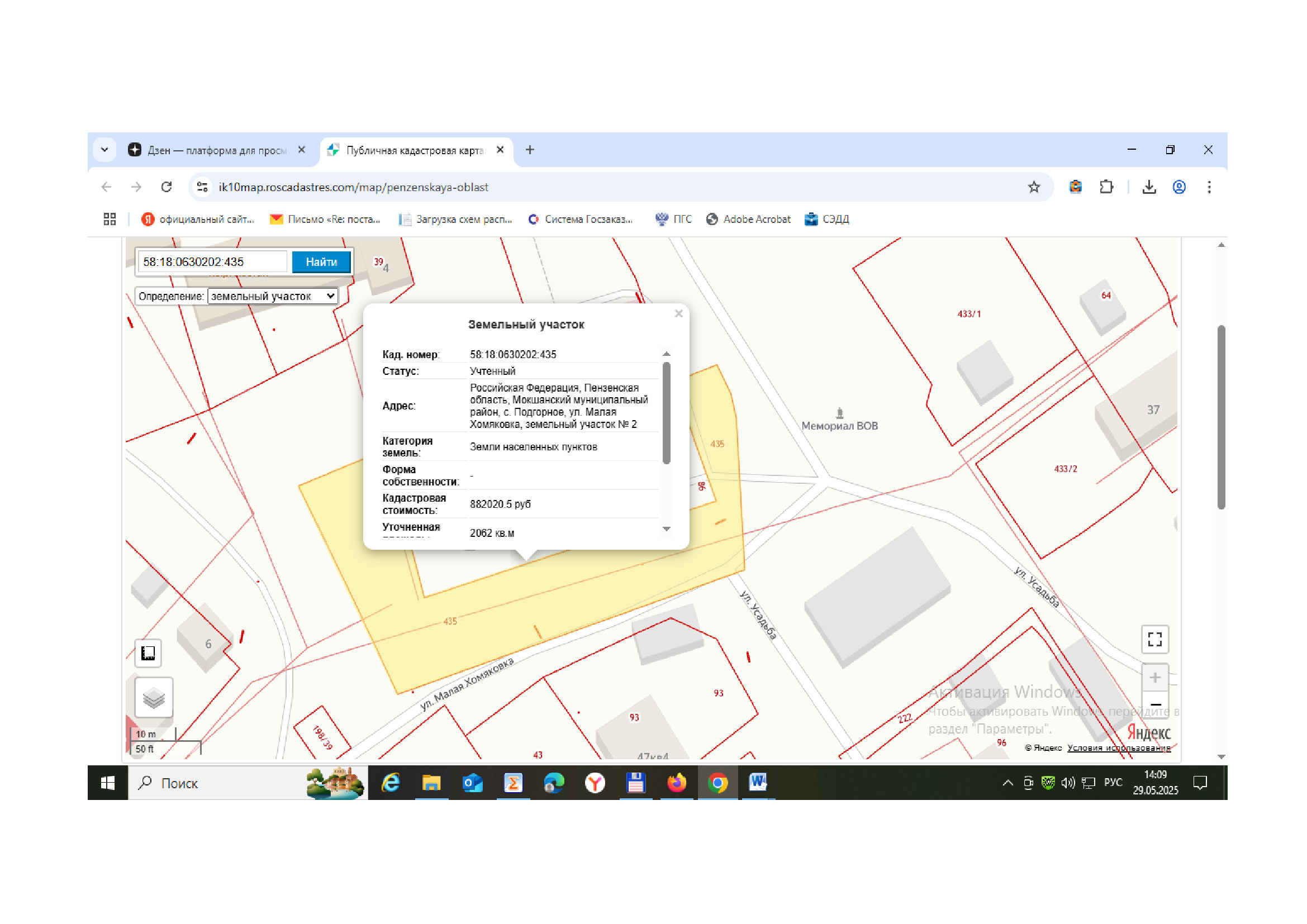The height and width of the screenshot is (924, 1307).
Task: Switch to the Дзен browser tab
Action: click(x=216, y=150)
